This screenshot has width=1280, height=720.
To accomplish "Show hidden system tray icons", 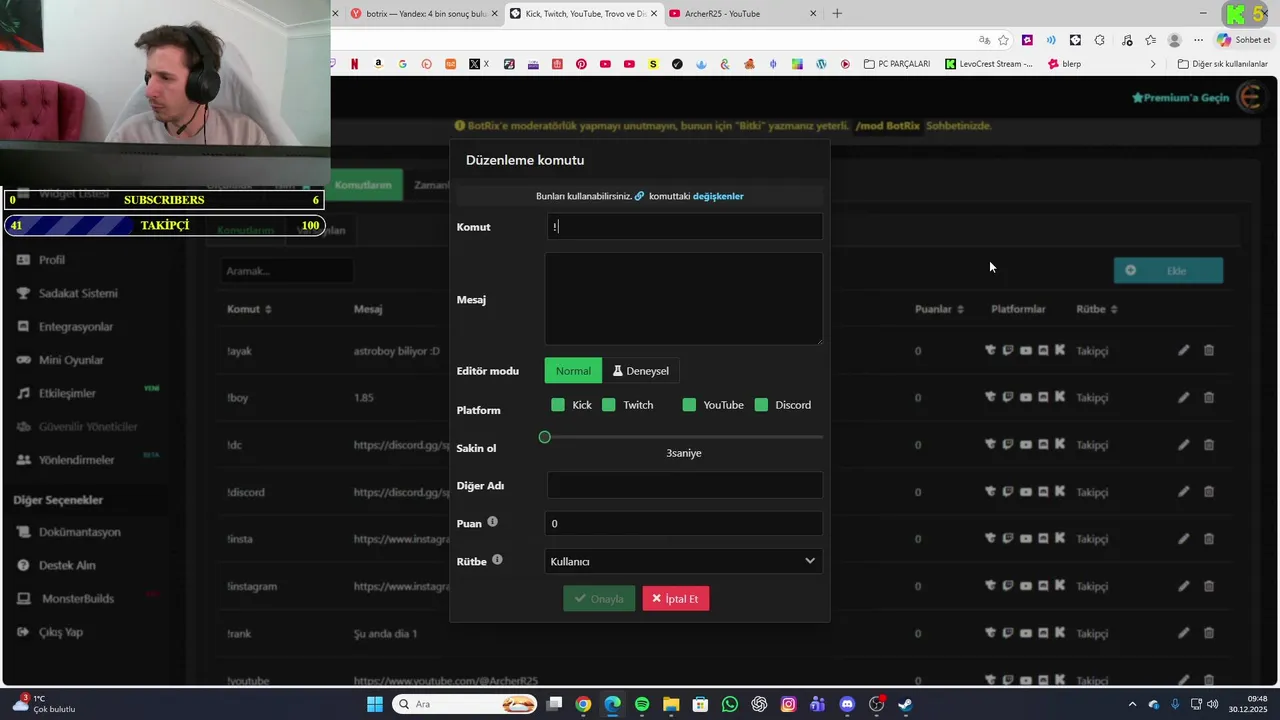I will (x=1132, y=704).
